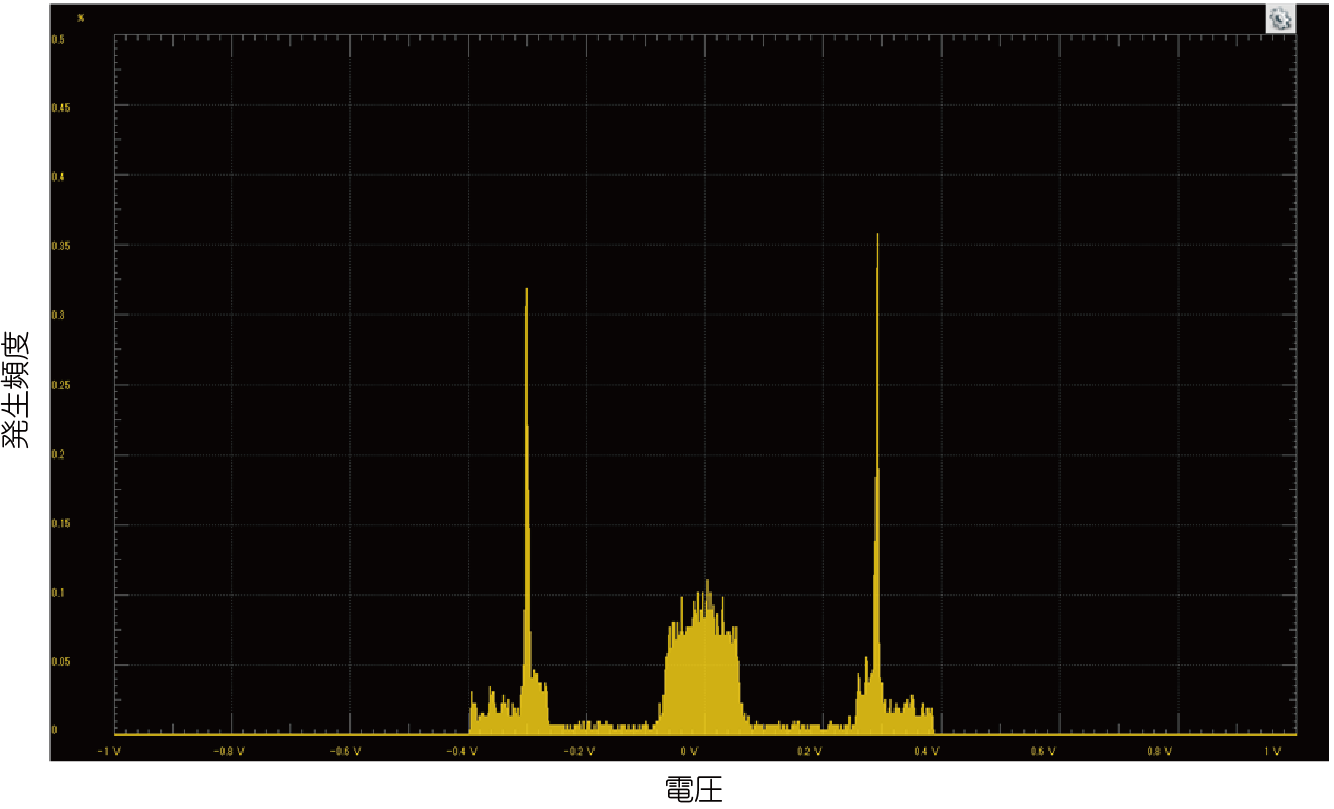Click the 0.4 V x-axis label

click(926, 750)
